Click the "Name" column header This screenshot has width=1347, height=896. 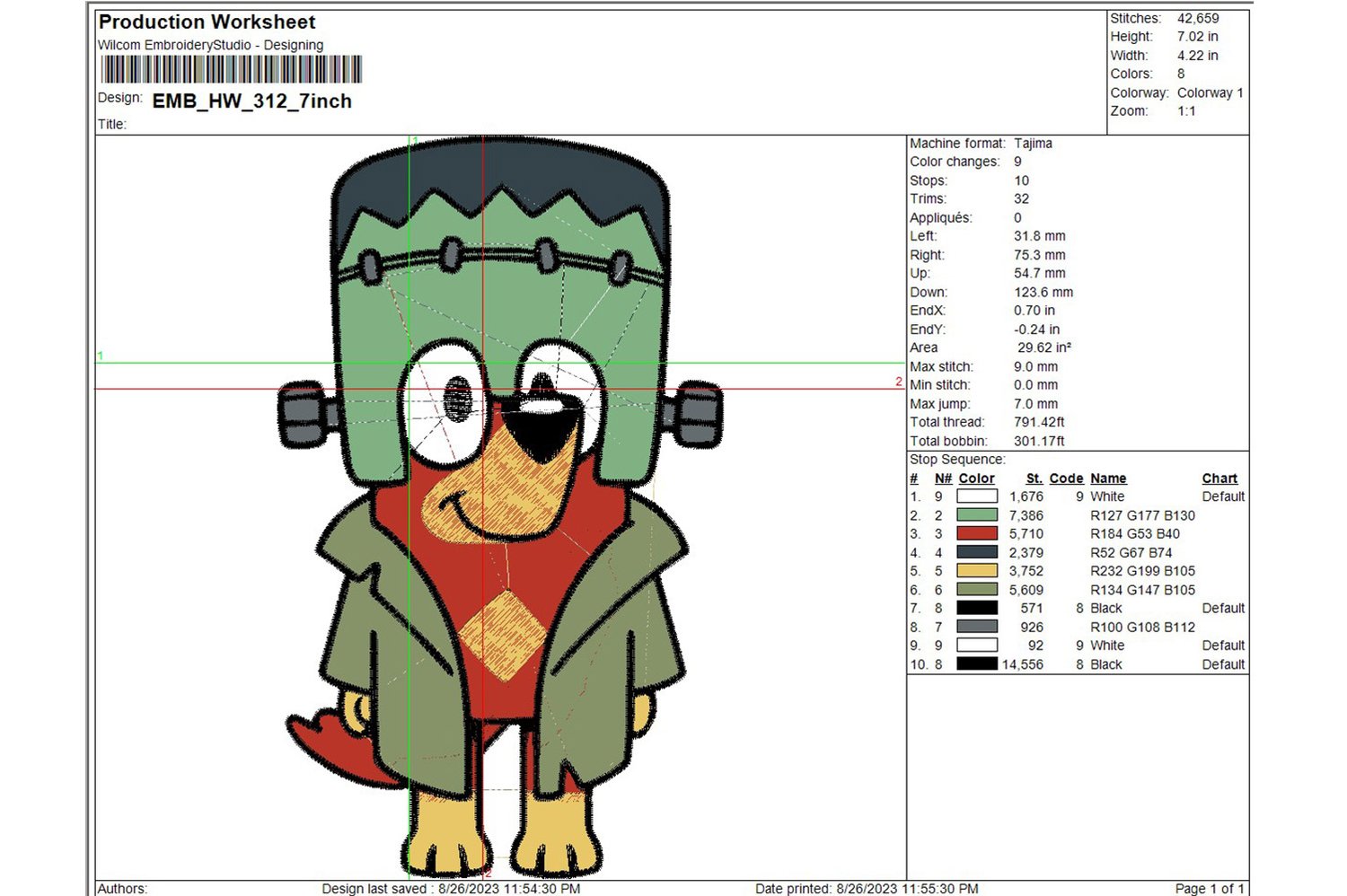[1108, 479]
